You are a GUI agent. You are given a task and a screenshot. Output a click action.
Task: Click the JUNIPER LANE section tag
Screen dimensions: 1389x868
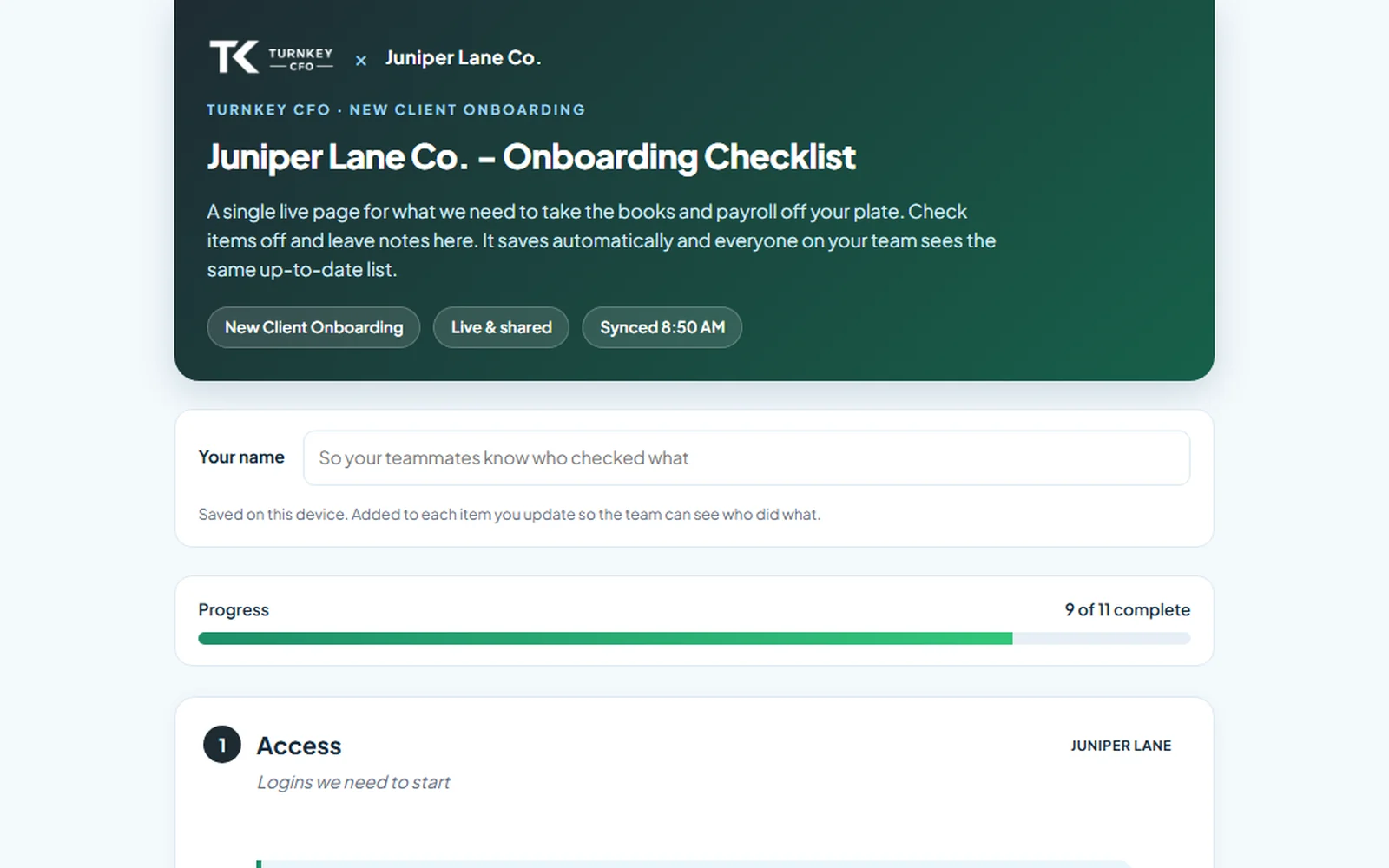[x=1121, y=746]
